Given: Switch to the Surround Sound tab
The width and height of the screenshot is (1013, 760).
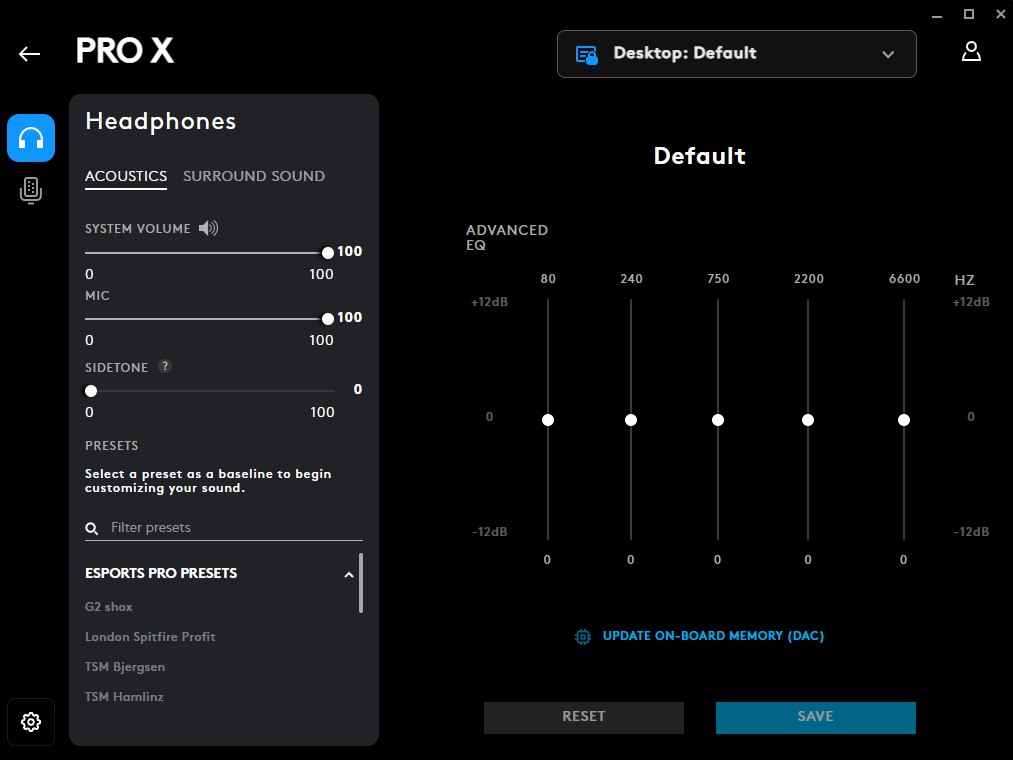Looking at the screenshot, I should pos(254,176).
